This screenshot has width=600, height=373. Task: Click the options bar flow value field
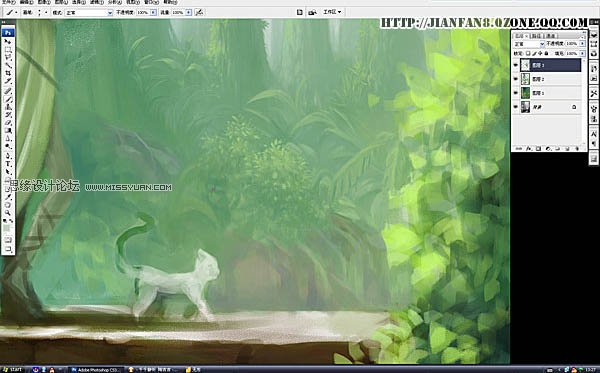(x=178, y=13)
